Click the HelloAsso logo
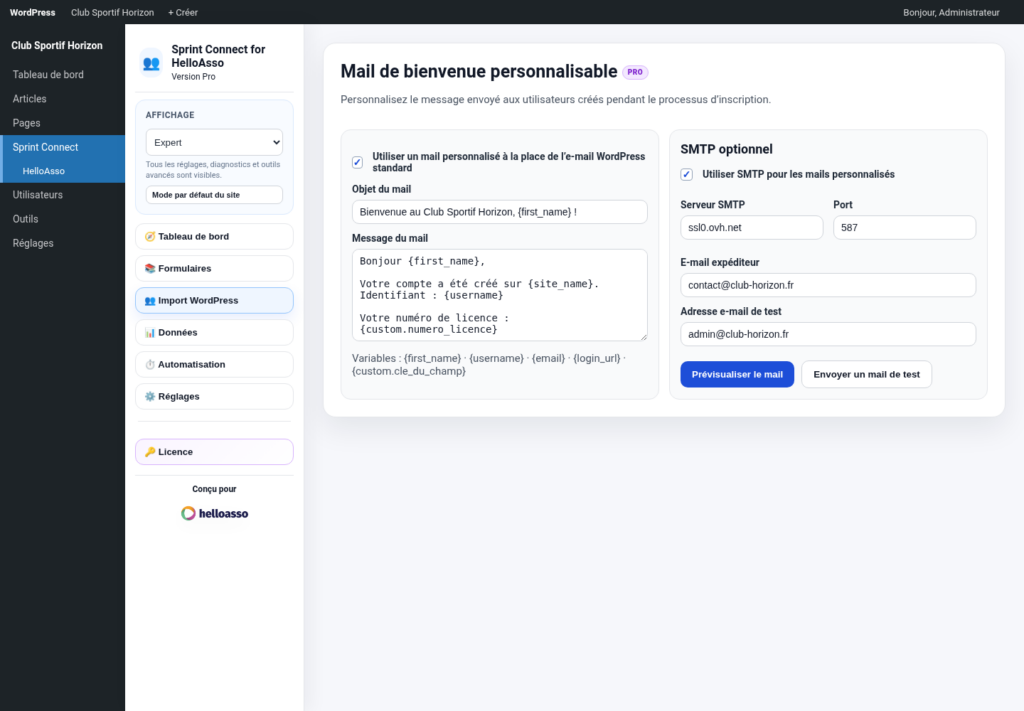 [214, 513]
